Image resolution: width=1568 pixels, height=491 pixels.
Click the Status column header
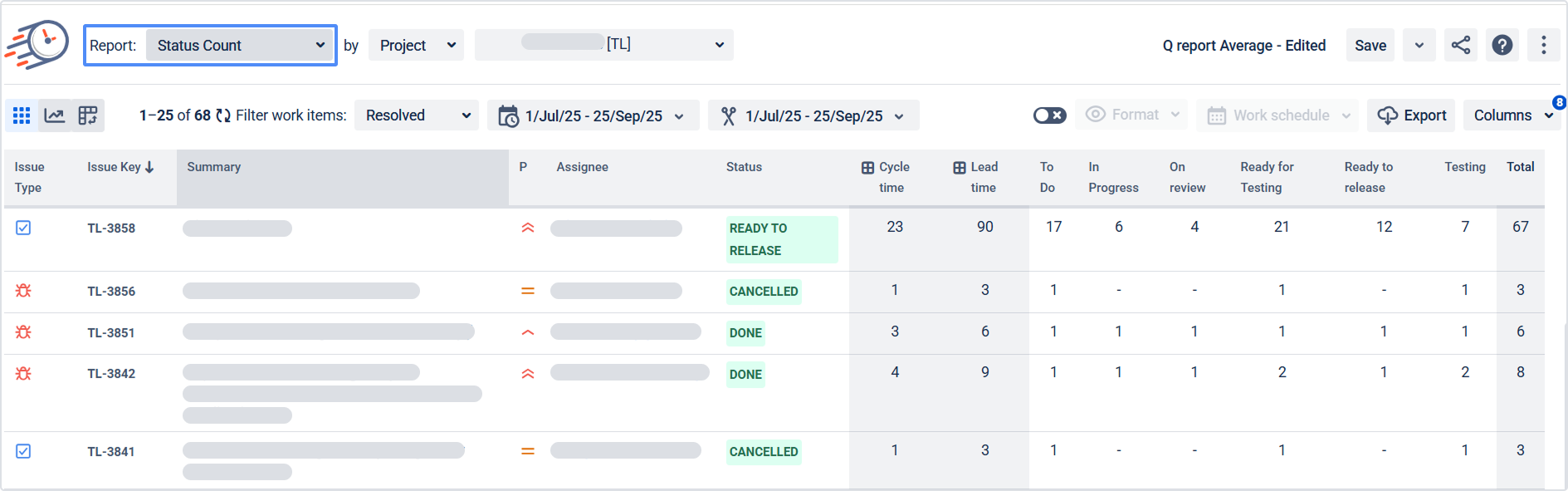[x=744, y=167]
